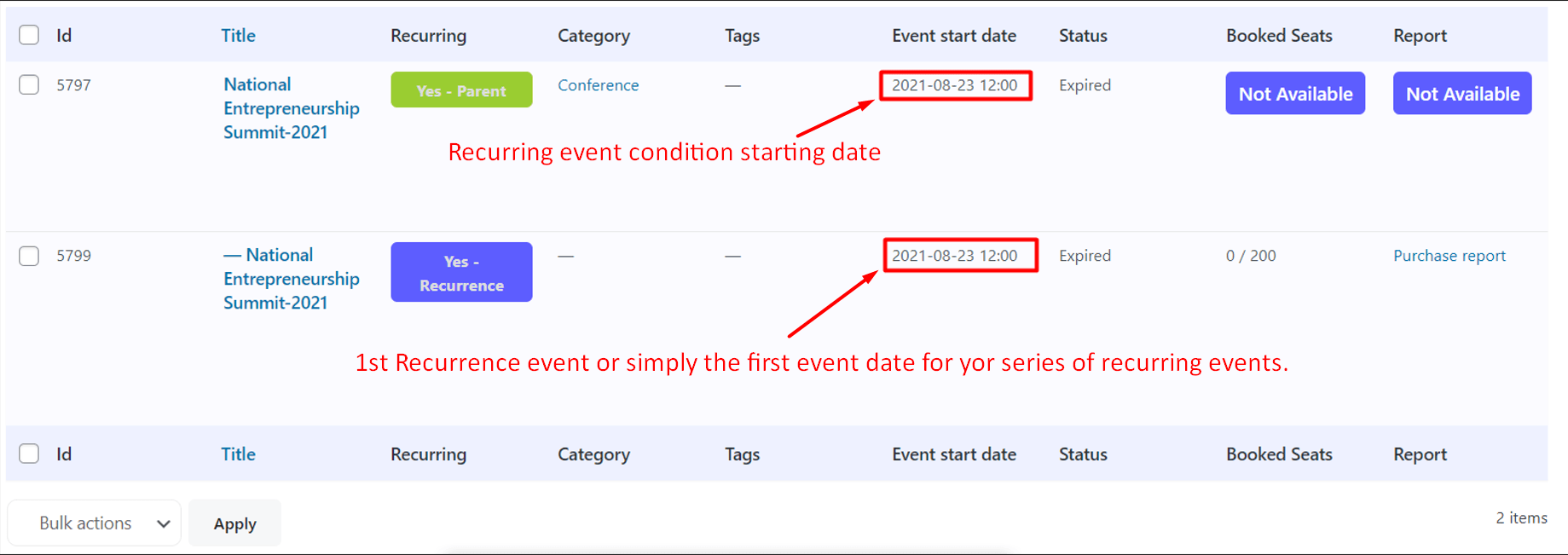Click the Yes - Recurrence badge
Image resolution: width=1568 pixels, height=555 pixels.
460,271
